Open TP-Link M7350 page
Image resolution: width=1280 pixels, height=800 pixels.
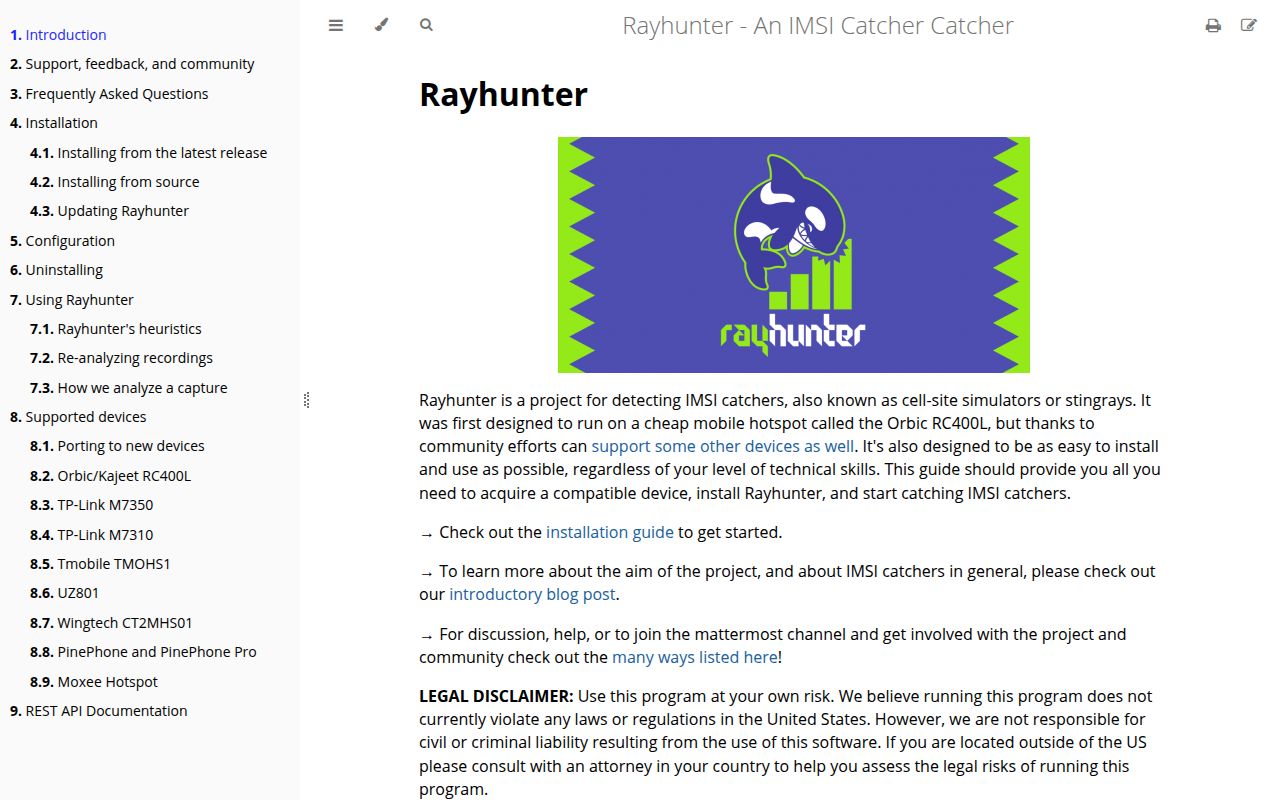tap(92, 505)
